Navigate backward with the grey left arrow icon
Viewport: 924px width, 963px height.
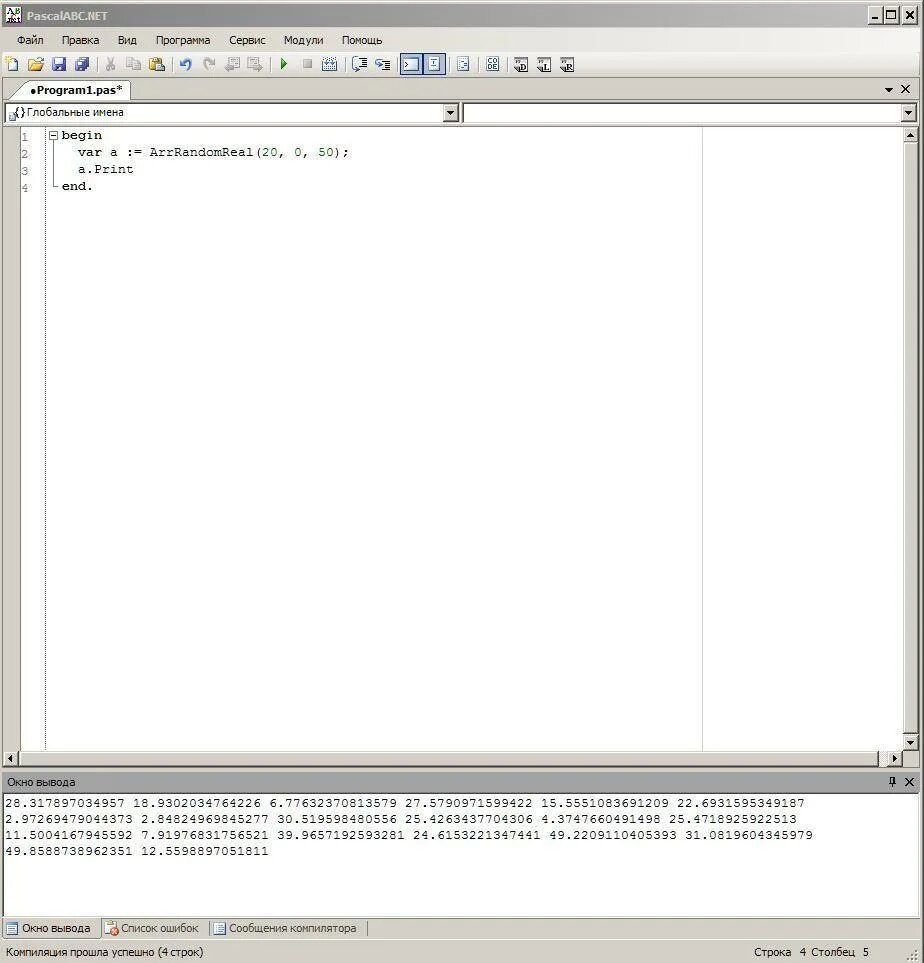click(x=232, y=64)
